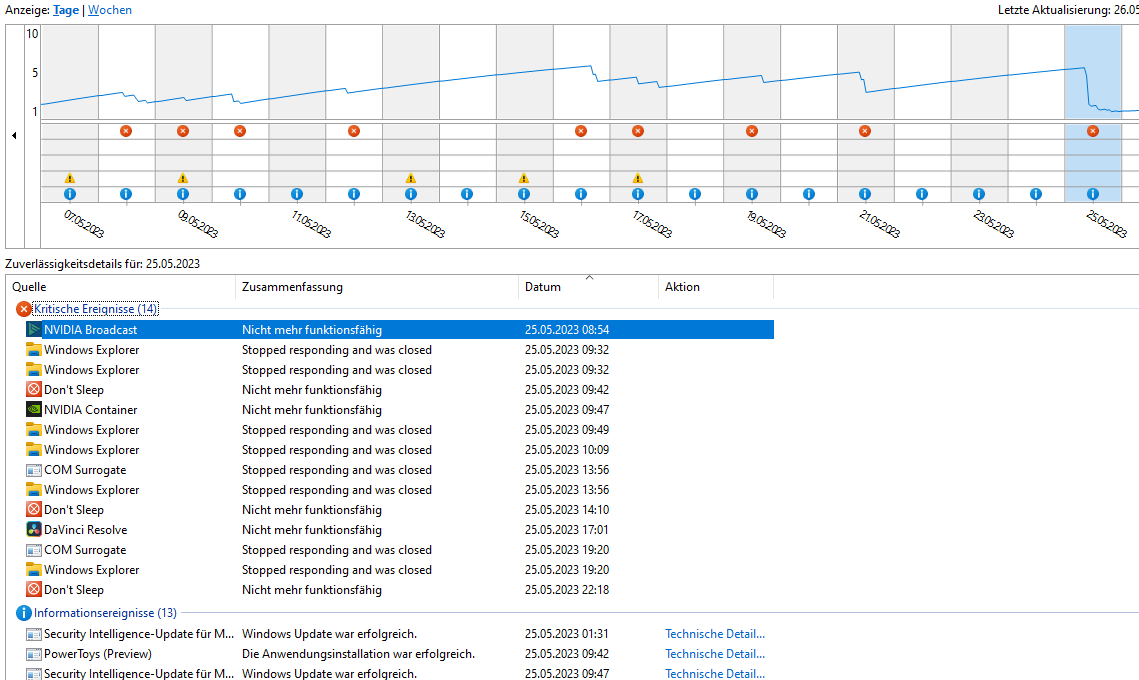The image size is (1139, 680).
Task: Sort list by the Datum column header
Action: [x=588, y=287]
